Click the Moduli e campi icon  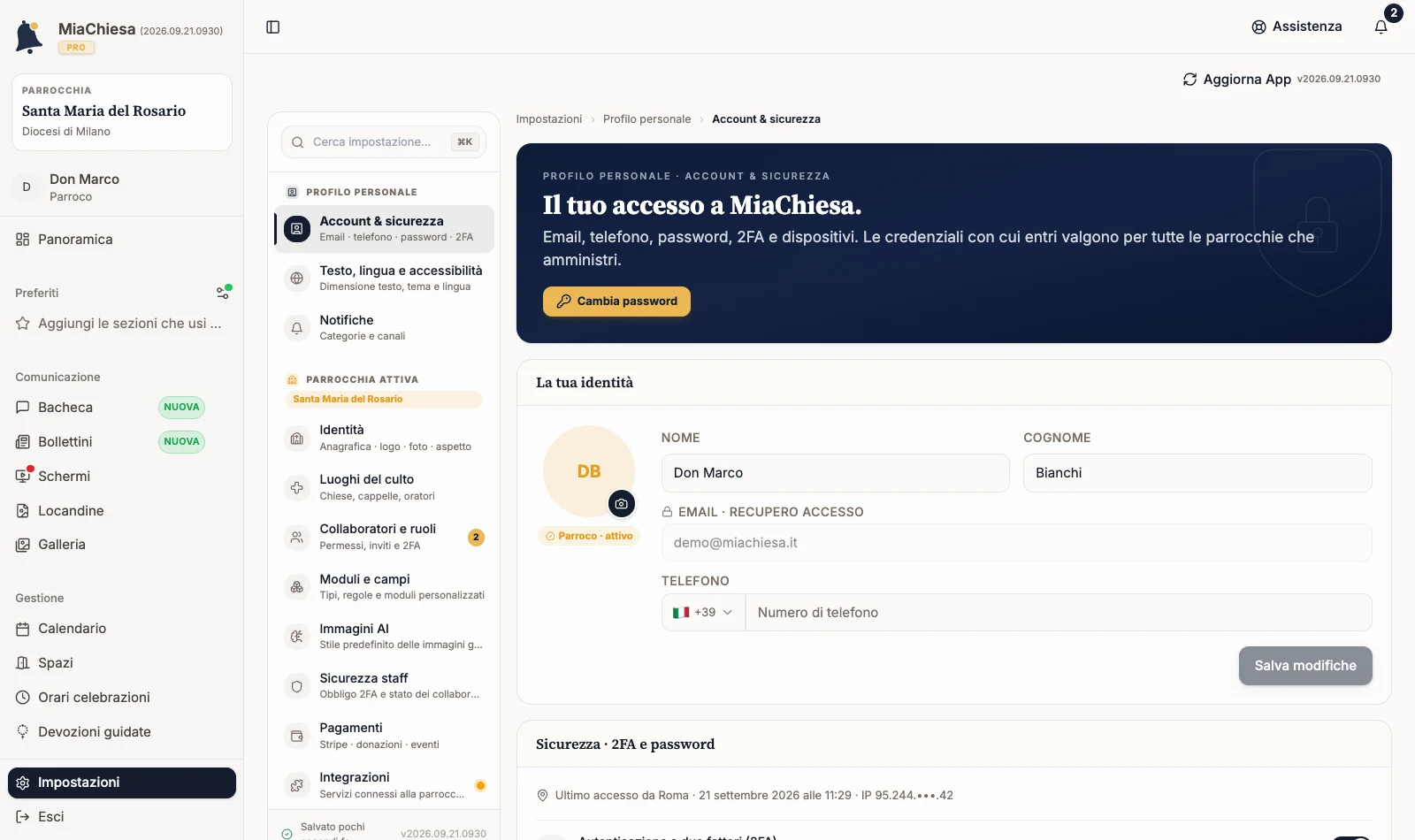[x=297, y=587]
